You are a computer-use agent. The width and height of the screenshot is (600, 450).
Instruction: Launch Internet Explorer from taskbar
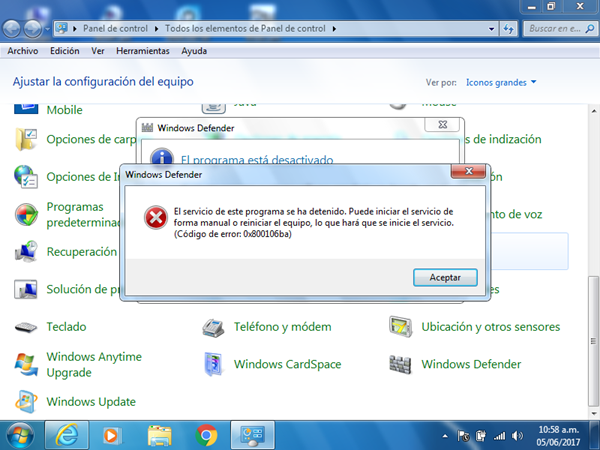click(67, 435)
